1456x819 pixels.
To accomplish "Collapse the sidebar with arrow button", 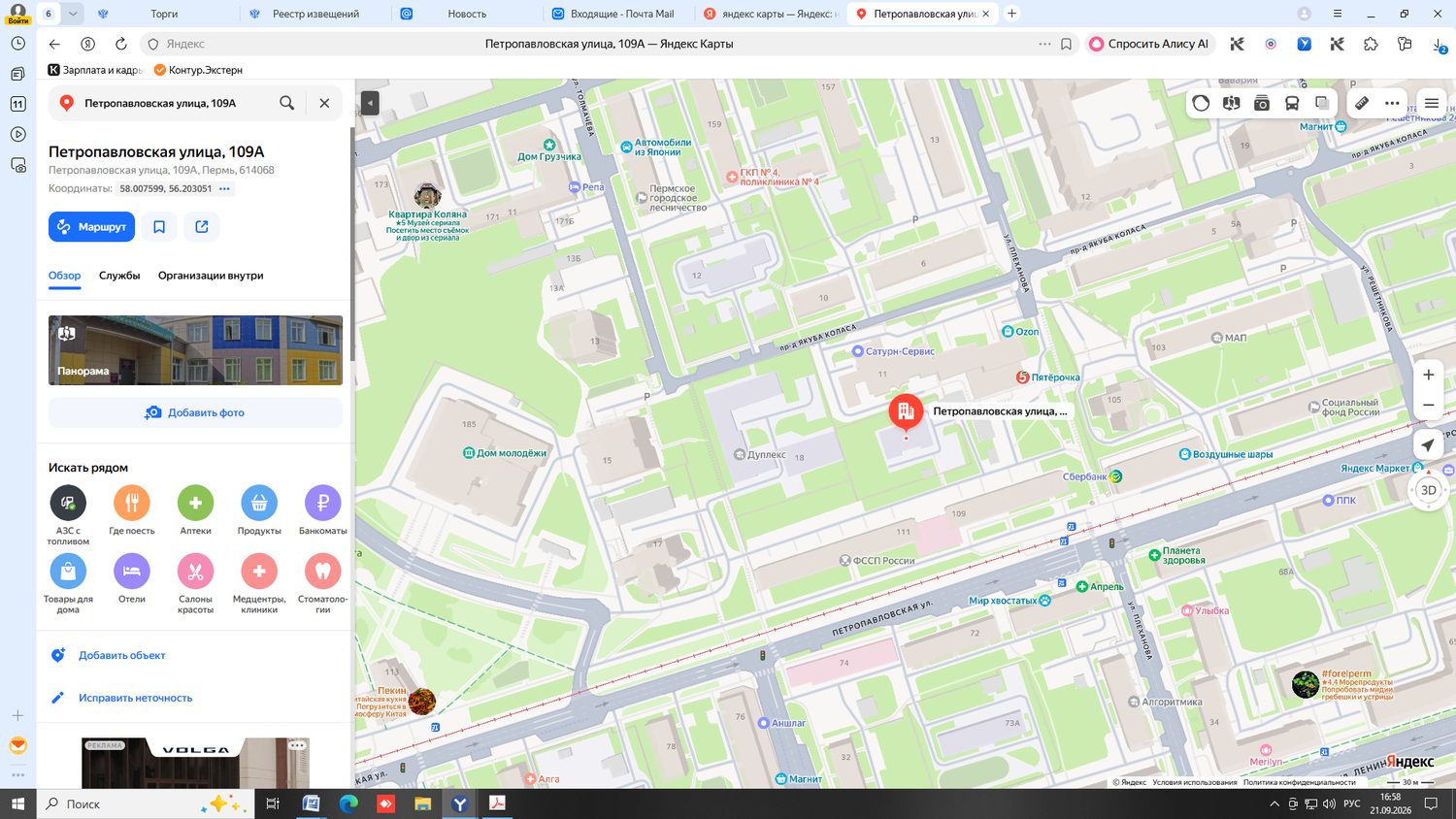I will coord(370,103).
